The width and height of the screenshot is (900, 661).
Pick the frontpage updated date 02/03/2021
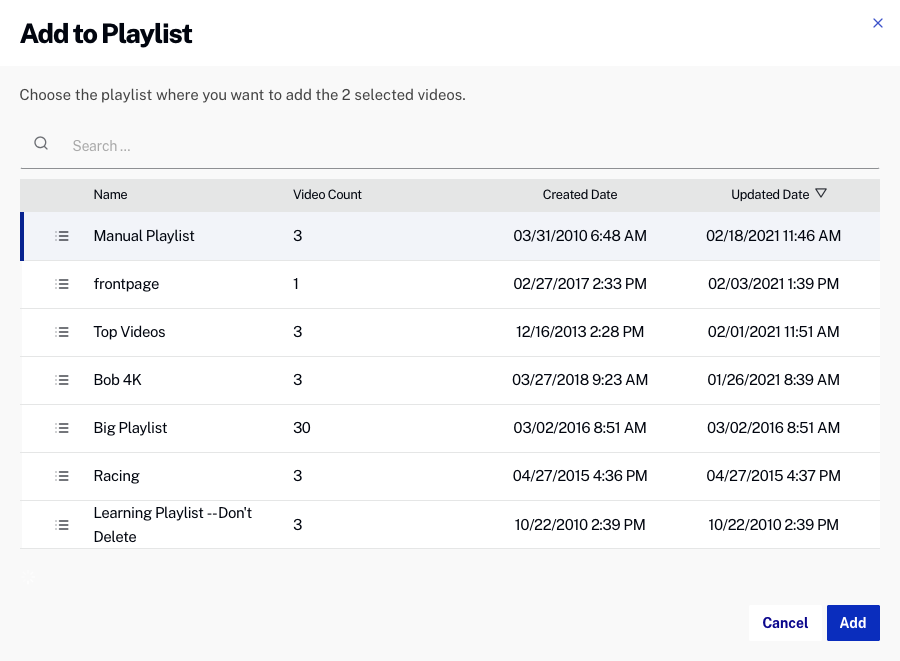tap(773, 284)
